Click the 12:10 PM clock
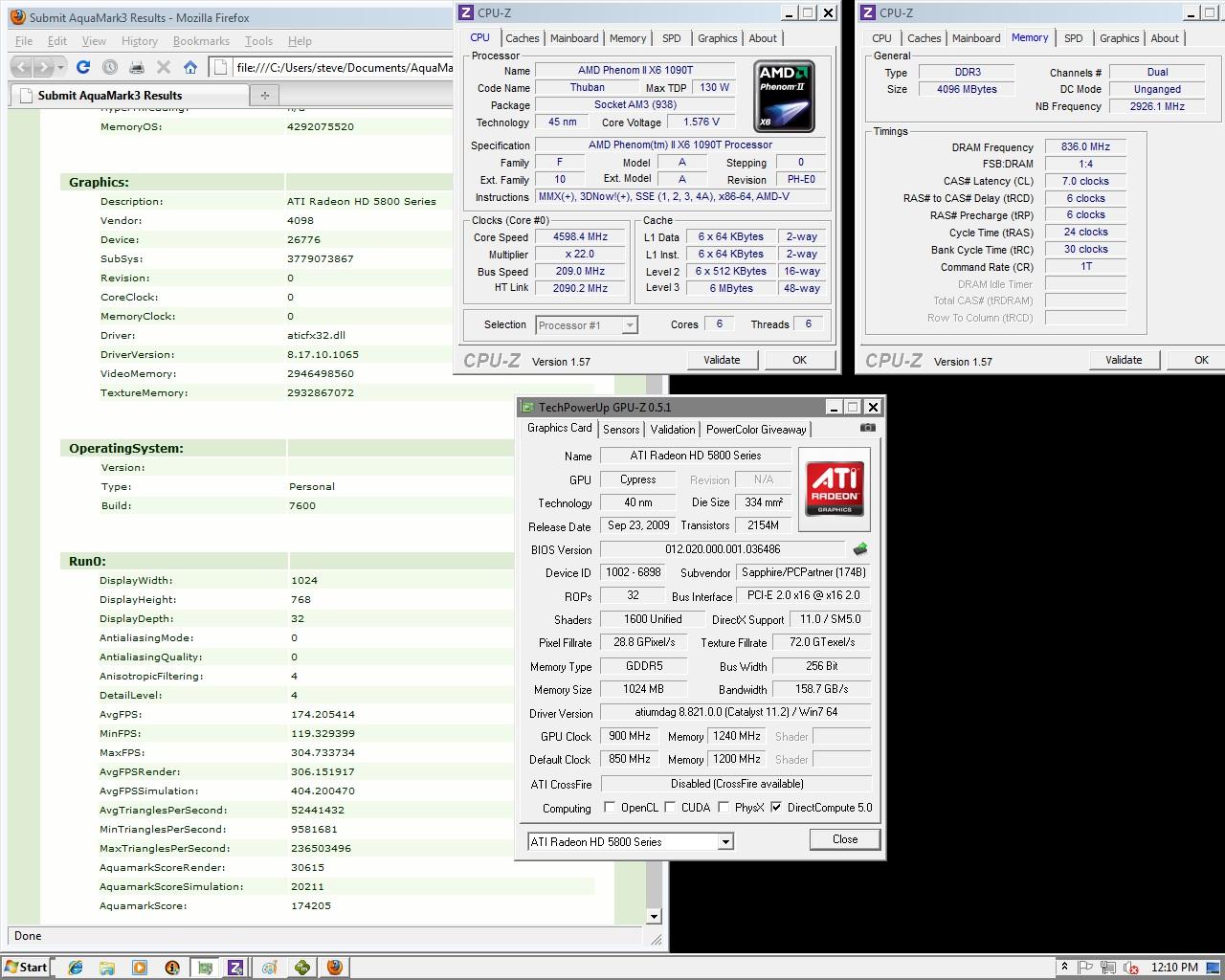1225x980 pixels. (x=1174, y=968)
